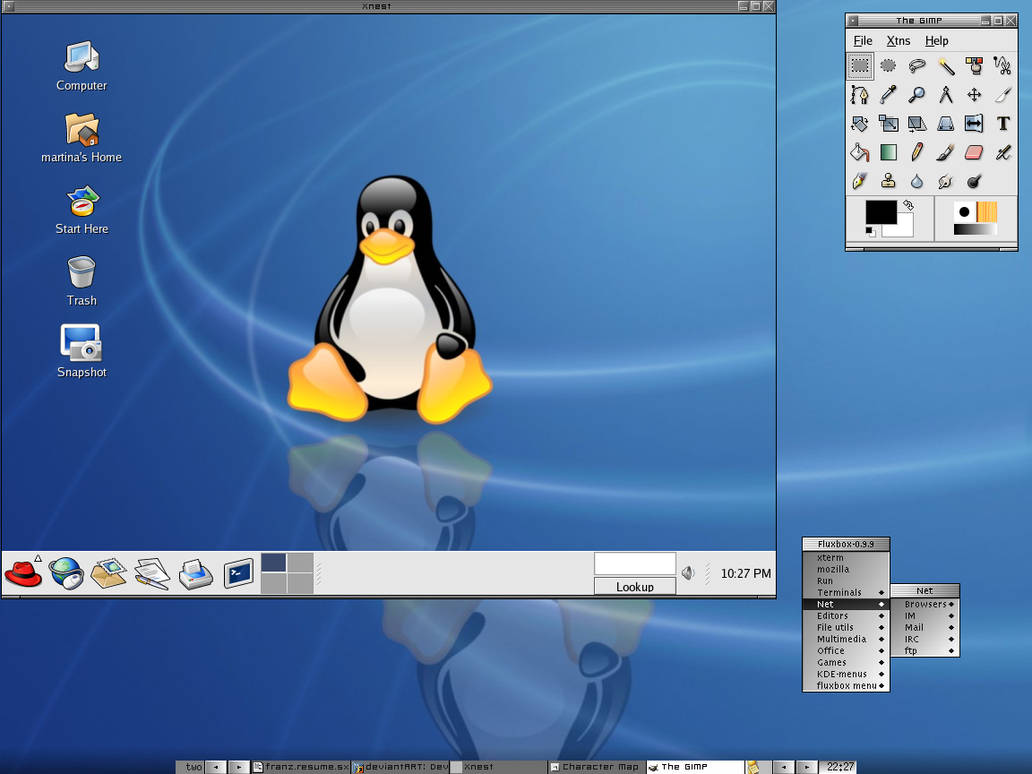The height and width of the screenshot is (774, 1032).
Task: Click the white background color swatch
Action: click(x=905, y=230)
